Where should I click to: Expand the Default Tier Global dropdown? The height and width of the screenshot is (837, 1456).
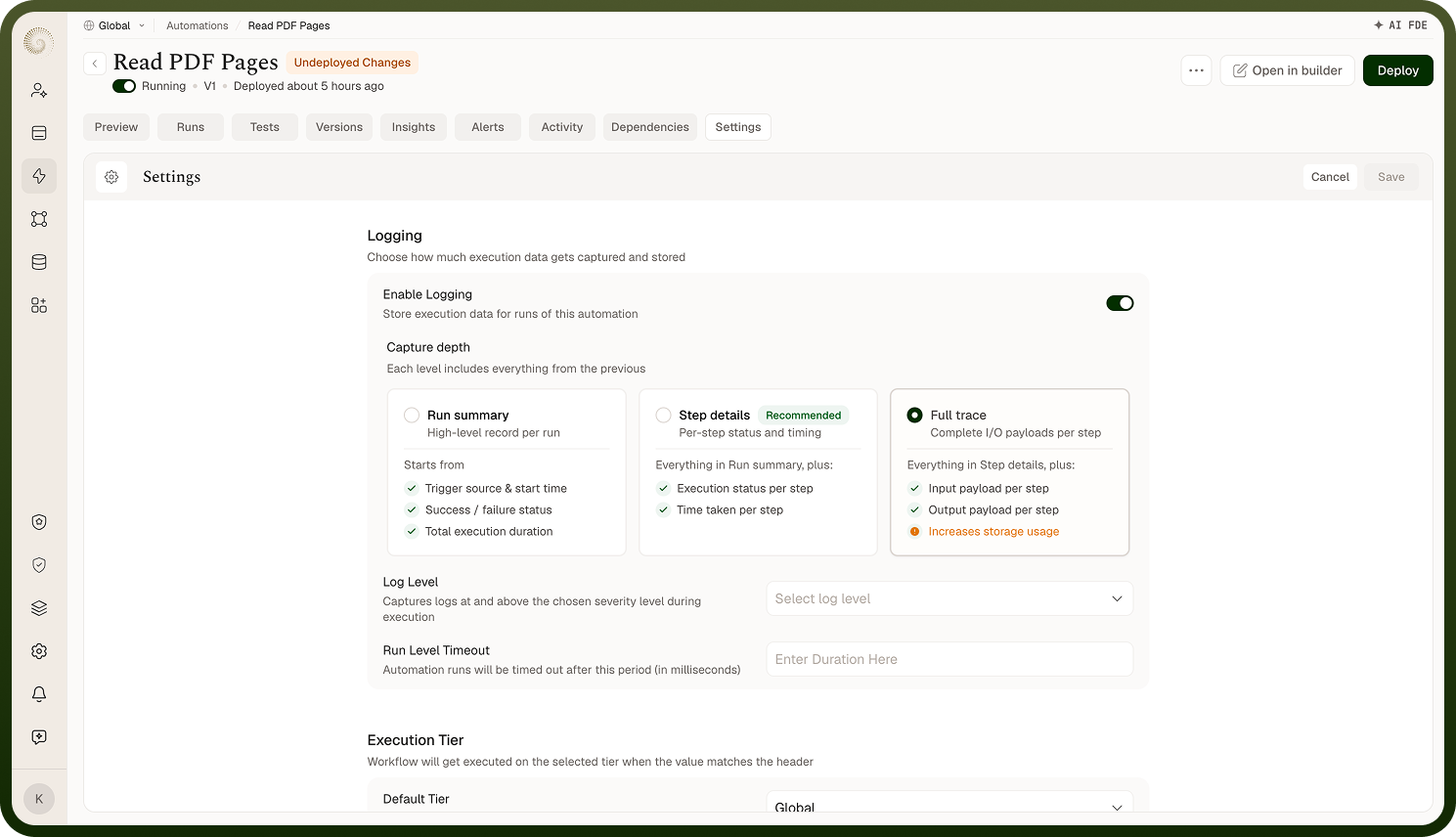coord(949,803)
